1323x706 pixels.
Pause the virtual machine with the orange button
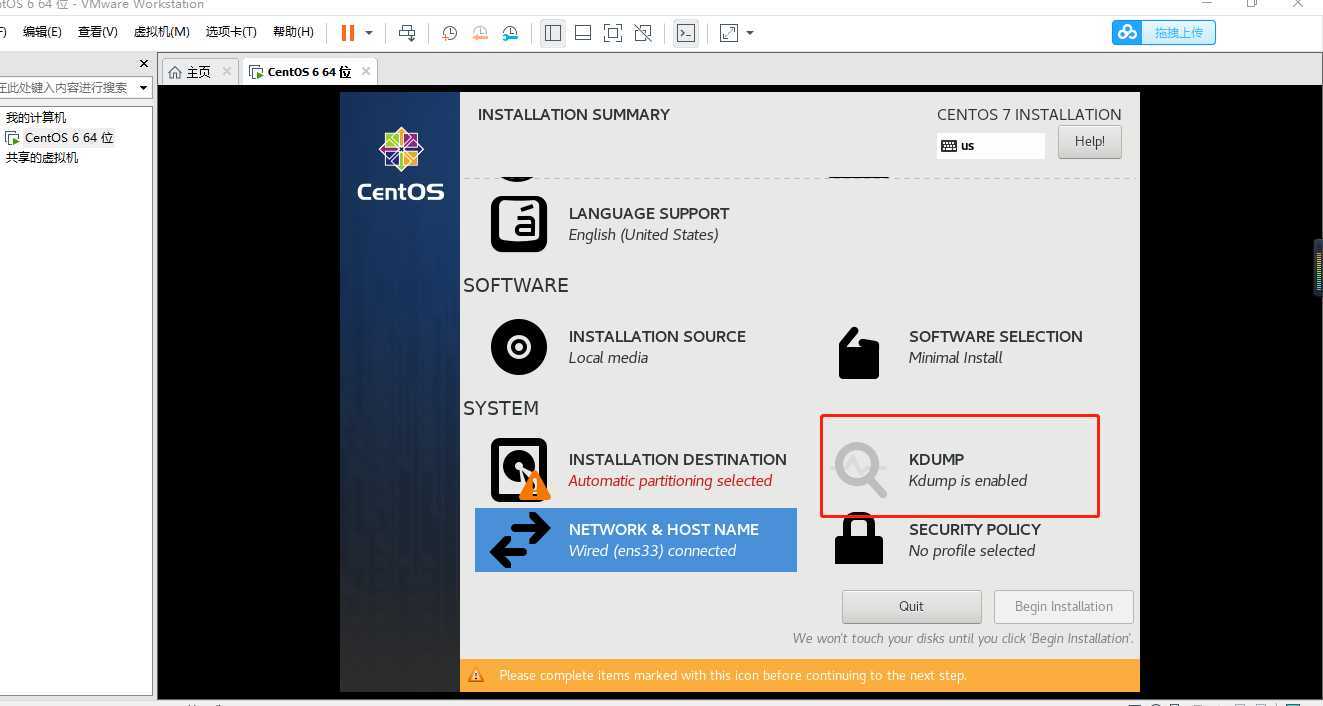[x=348, y=33]
